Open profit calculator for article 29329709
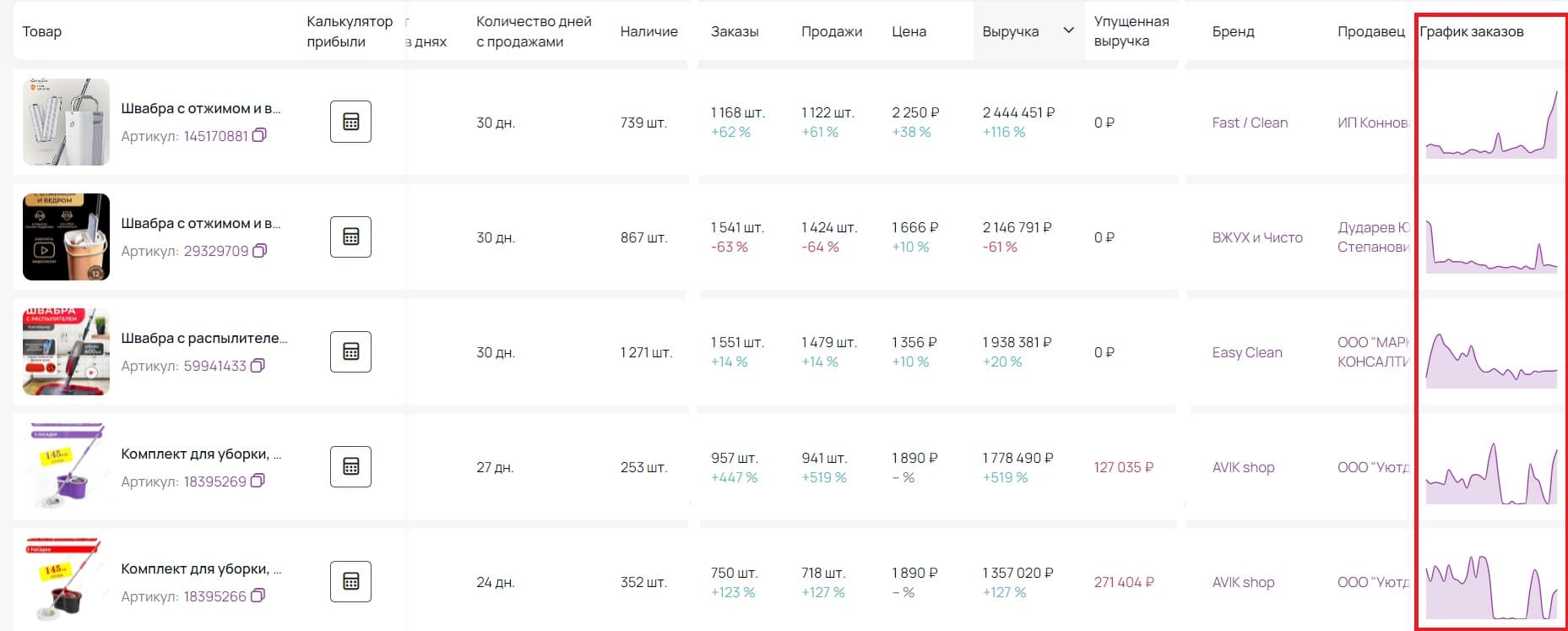This screenshot has height=631, width=1568. (350, 237)
